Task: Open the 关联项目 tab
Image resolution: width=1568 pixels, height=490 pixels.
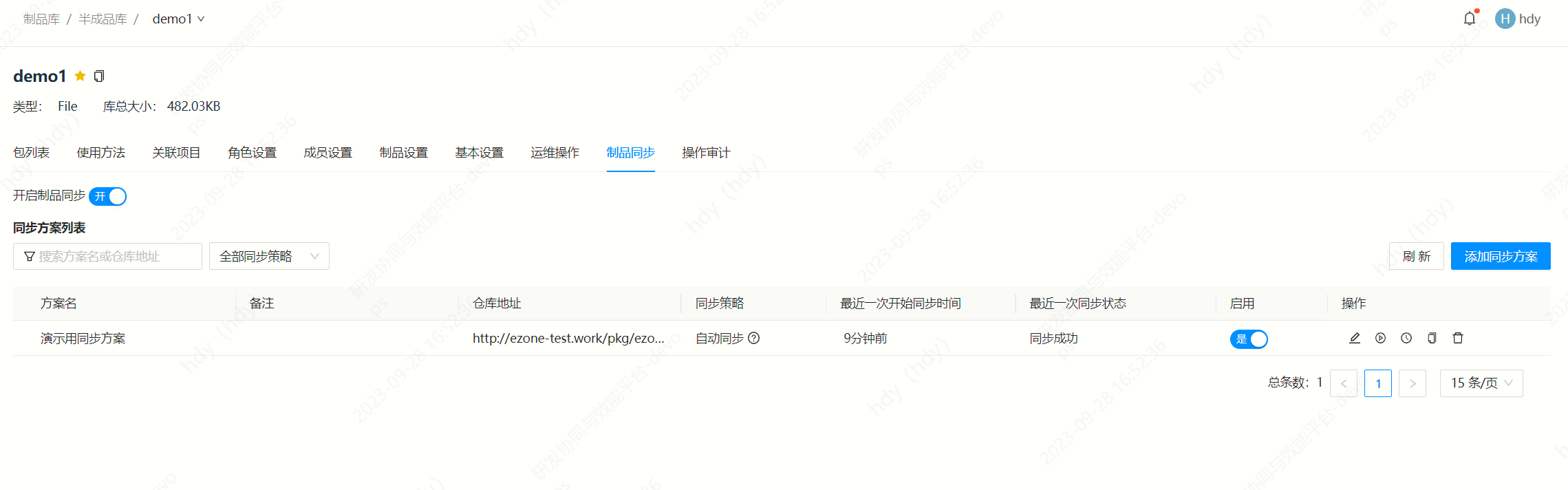Action: (x=177, y=153)
